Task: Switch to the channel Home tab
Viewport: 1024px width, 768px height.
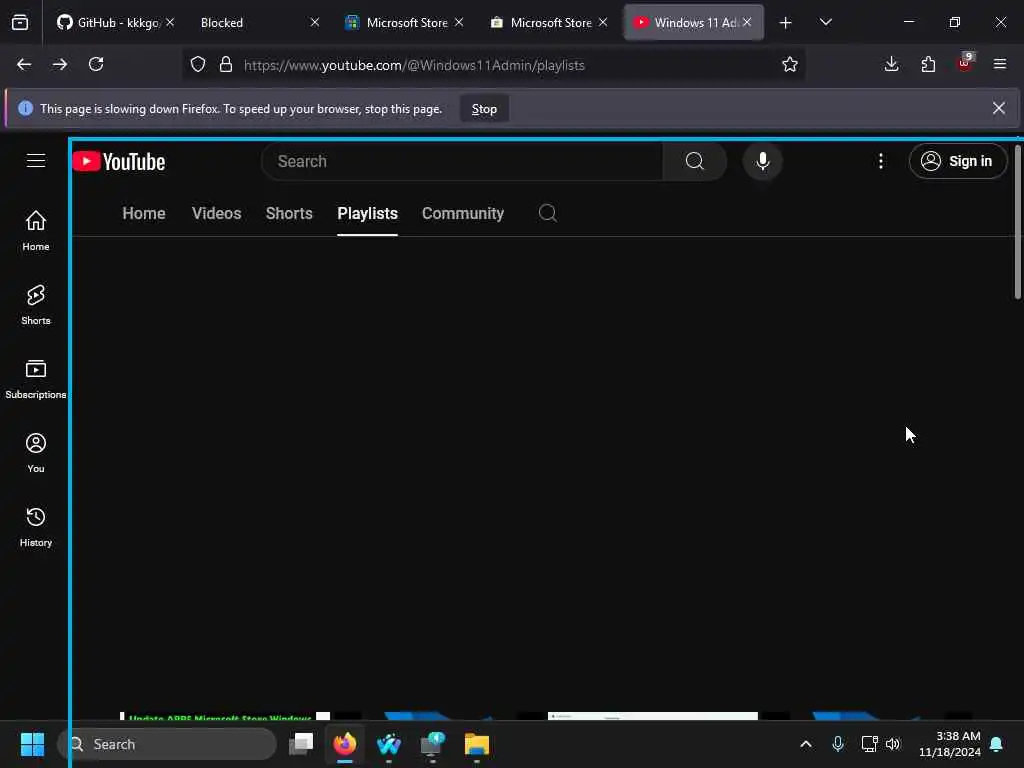Action: point(144,214)
